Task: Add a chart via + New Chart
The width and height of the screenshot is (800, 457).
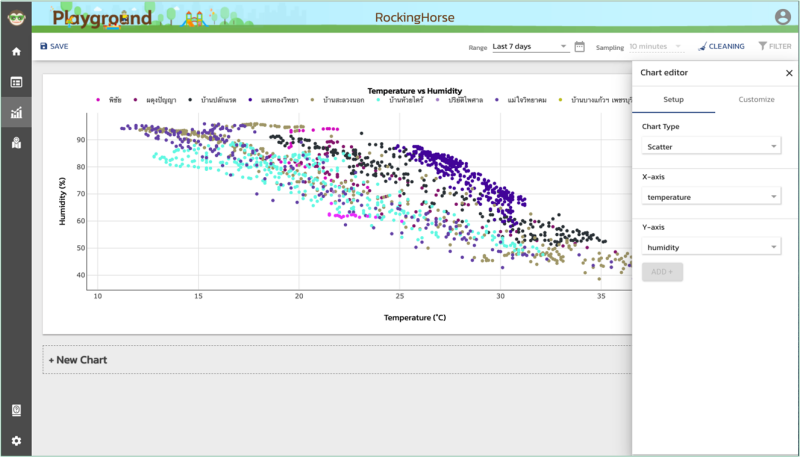Action: pos(78,360)
